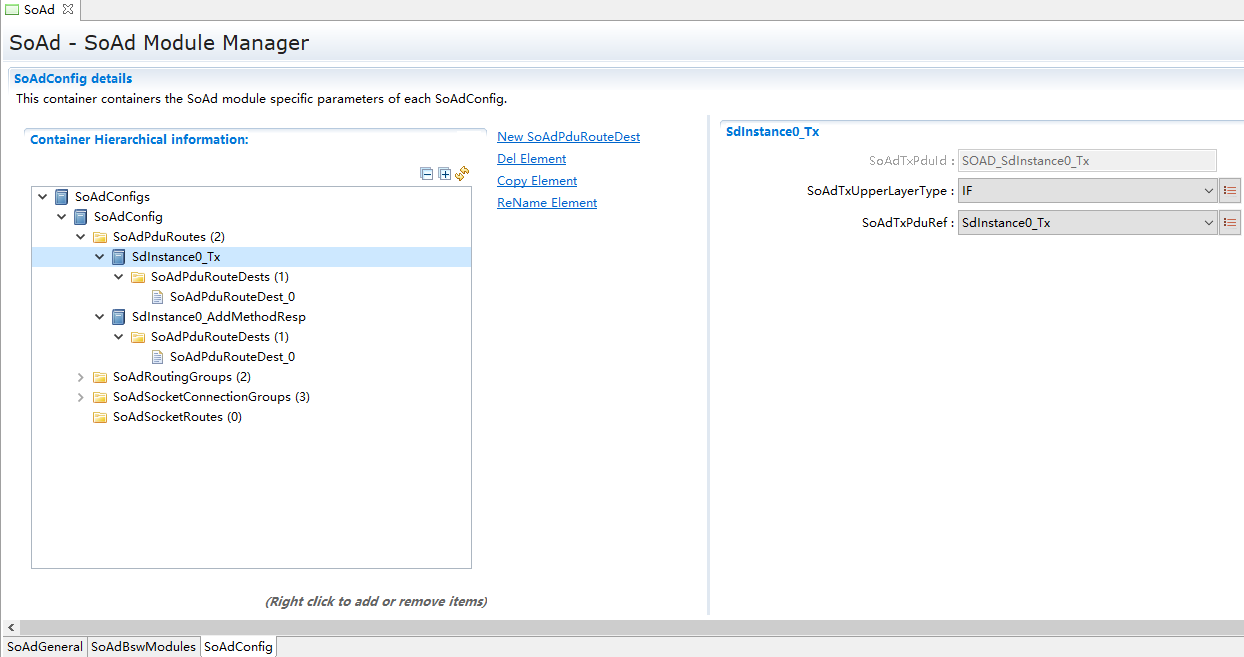This screenshot has height=657, width=1244.
Task: Expand the SoAdRoutingGroups node
Action: [81, 377]
